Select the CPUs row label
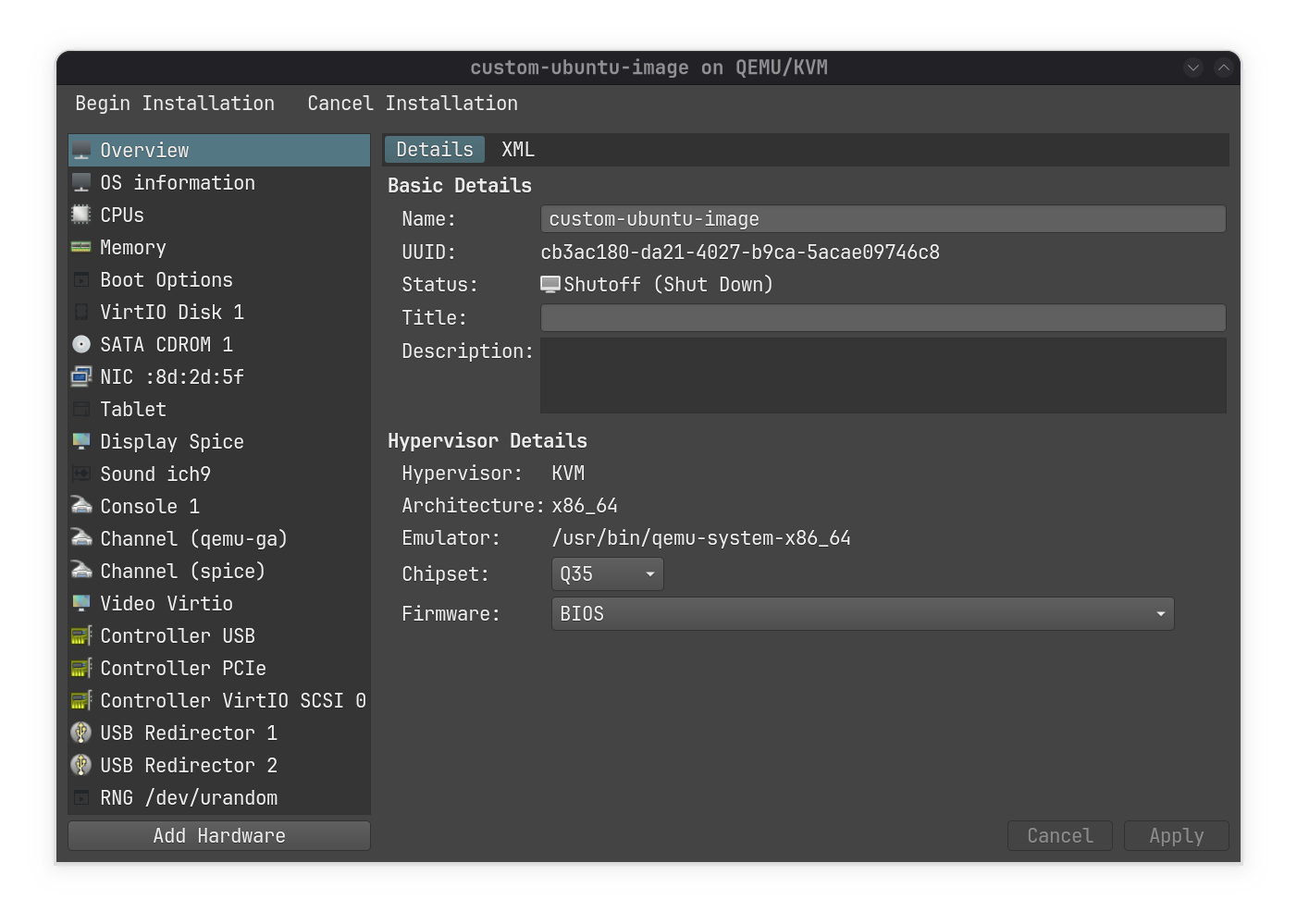This screenshot has width=1297, height=924. pyautogui.click(x=122, y=216)
